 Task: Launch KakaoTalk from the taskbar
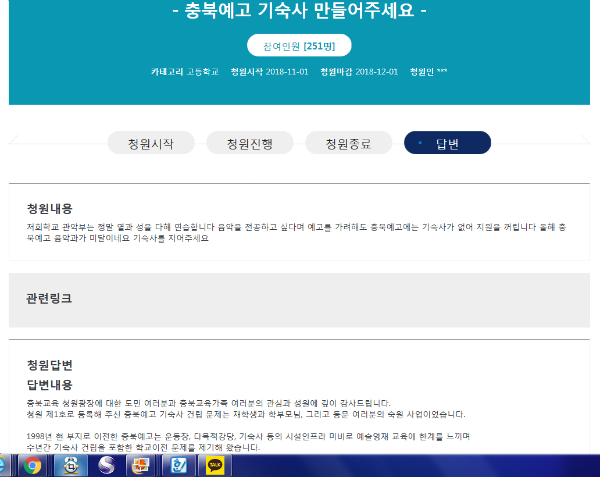point(214,465)
